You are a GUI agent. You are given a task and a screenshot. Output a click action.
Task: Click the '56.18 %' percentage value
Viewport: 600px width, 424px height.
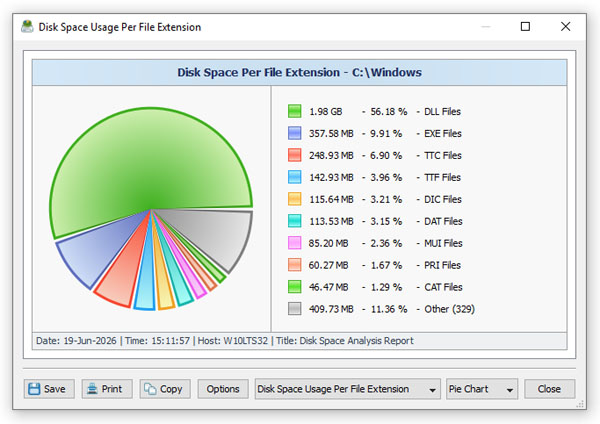(x=389, y=112)
